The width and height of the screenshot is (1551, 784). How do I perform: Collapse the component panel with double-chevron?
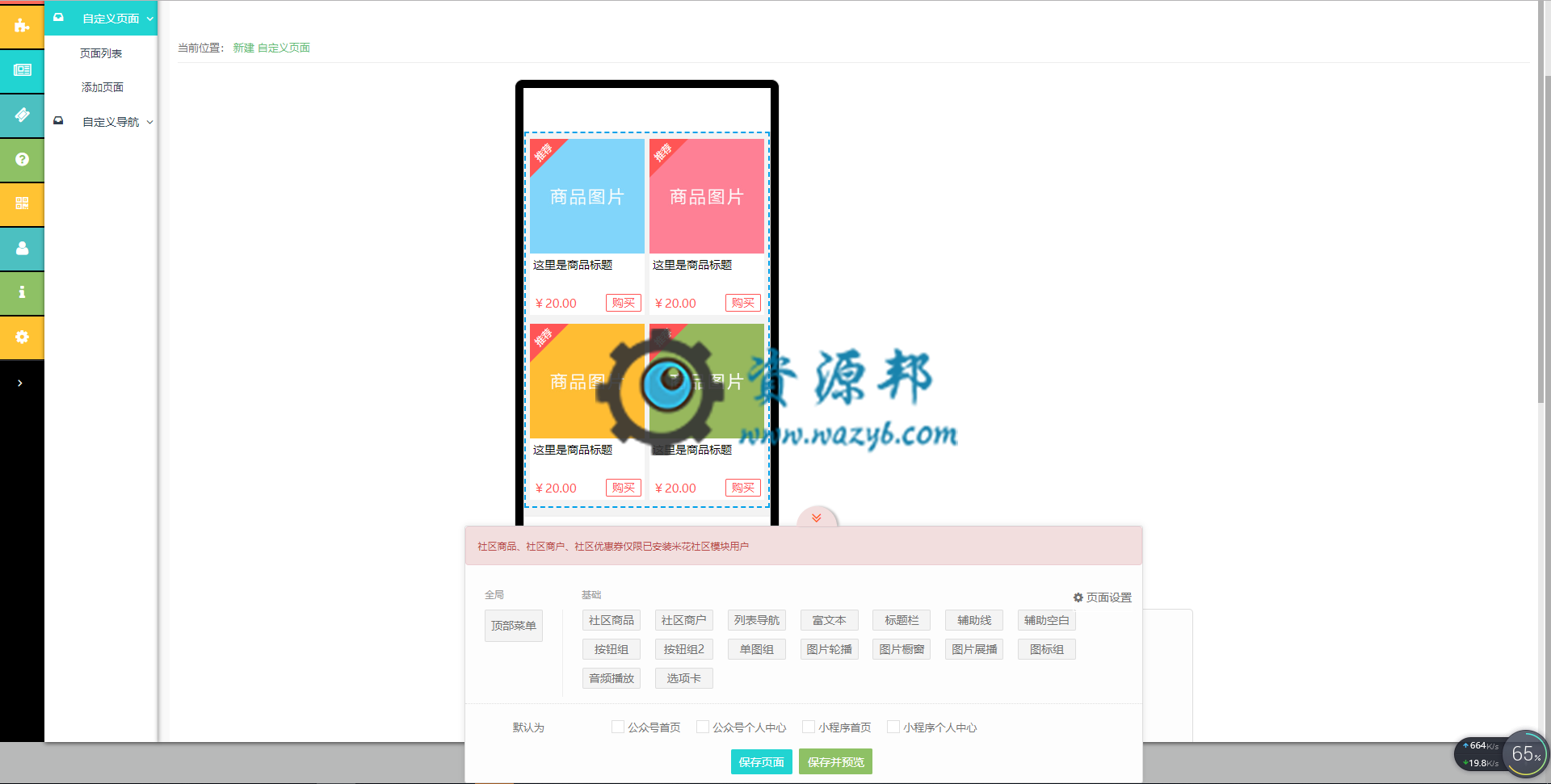(x=817, y=518)
